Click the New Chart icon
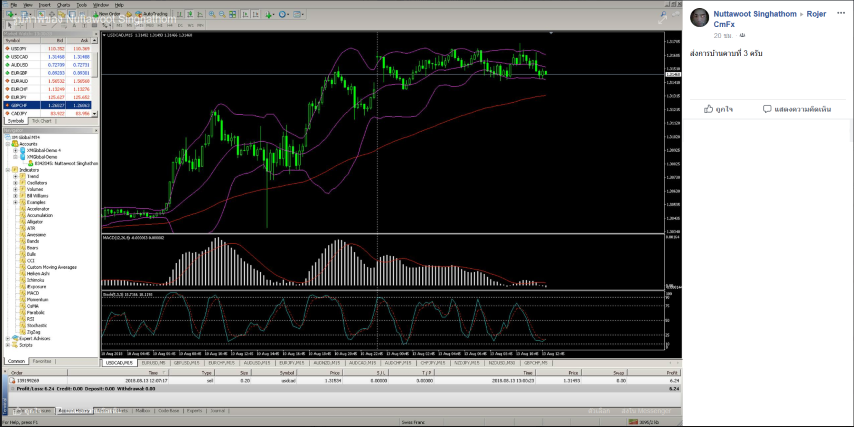Screen dimensions: 854x427 pos(10,14)
